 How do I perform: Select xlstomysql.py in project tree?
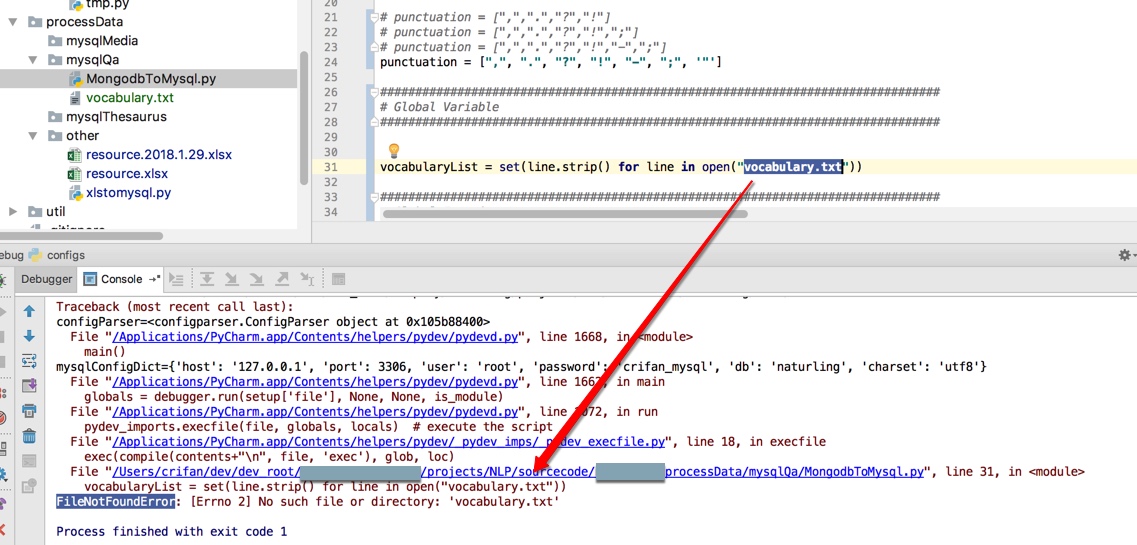coord(128,193)
